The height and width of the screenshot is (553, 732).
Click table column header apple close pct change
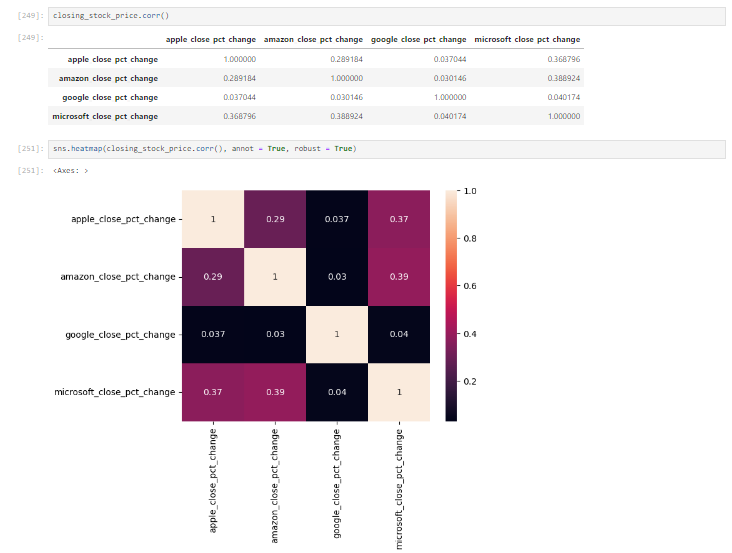(211, 40)
